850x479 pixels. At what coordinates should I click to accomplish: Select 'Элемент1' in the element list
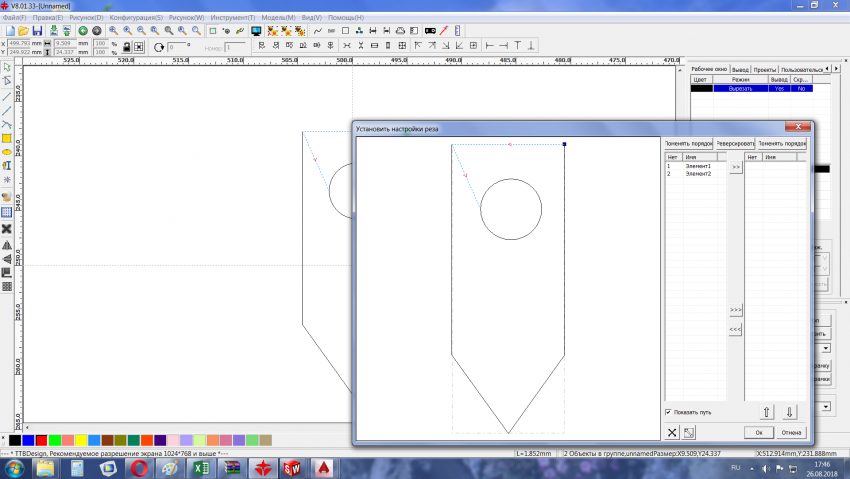click(698, 165)
